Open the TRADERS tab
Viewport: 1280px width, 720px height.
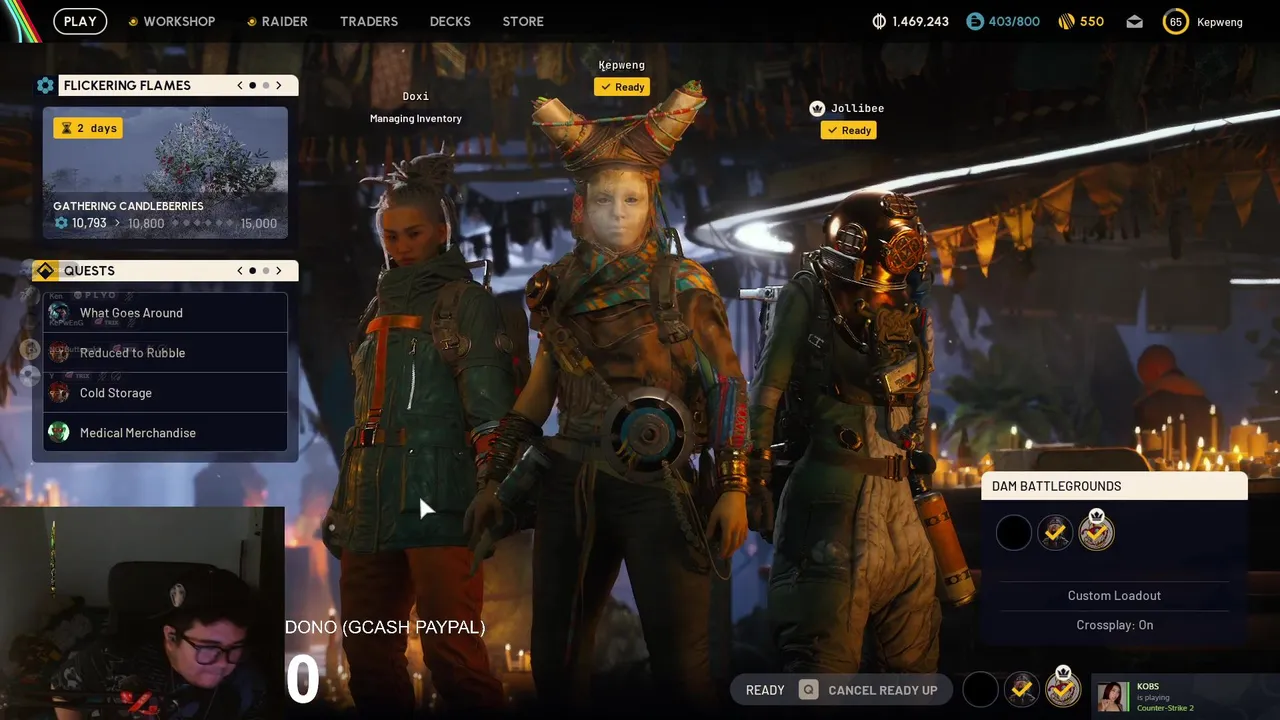coord(369,21)
